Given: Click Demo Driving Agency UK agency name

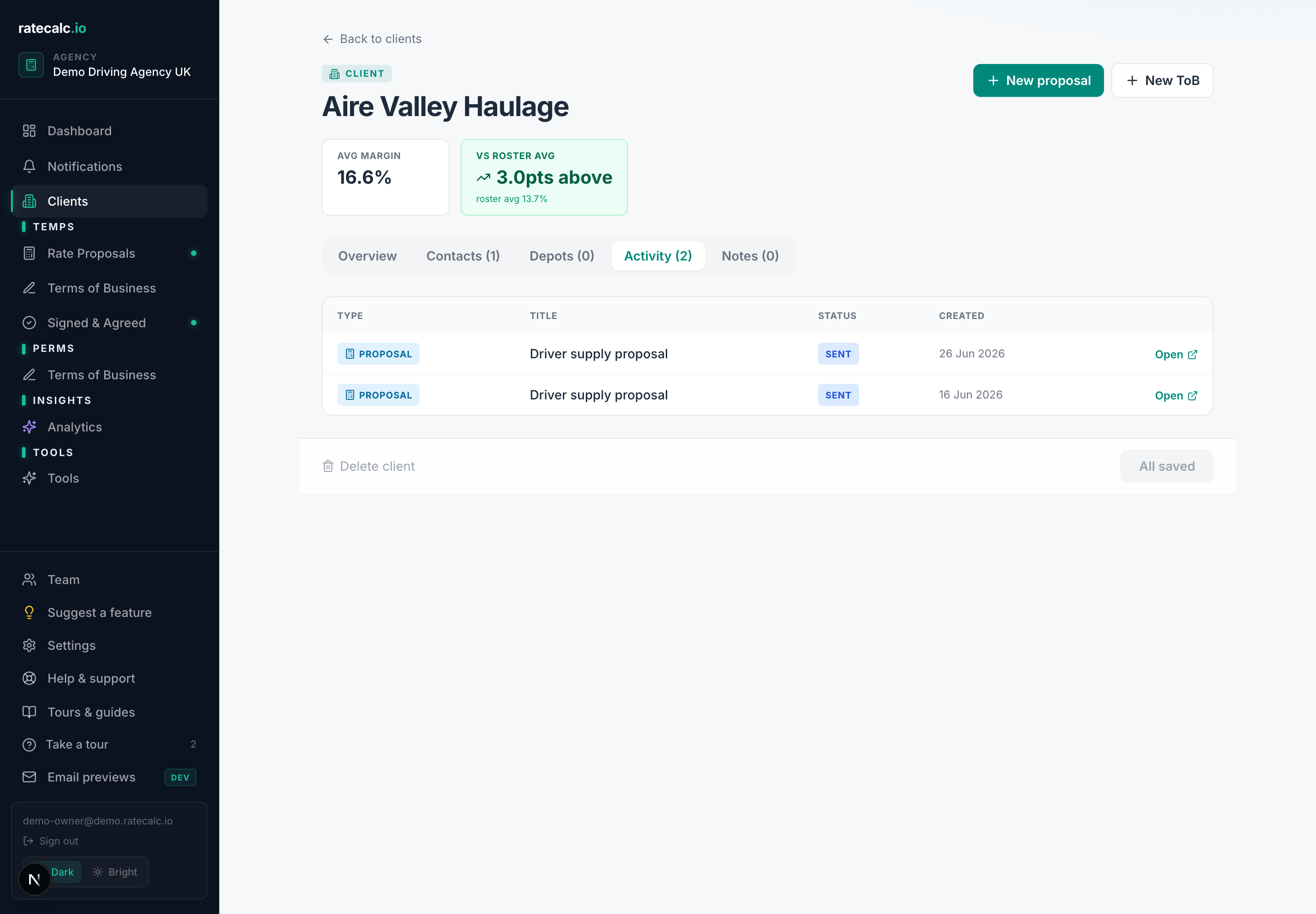Looking at the screenshot, I should 122,72.
